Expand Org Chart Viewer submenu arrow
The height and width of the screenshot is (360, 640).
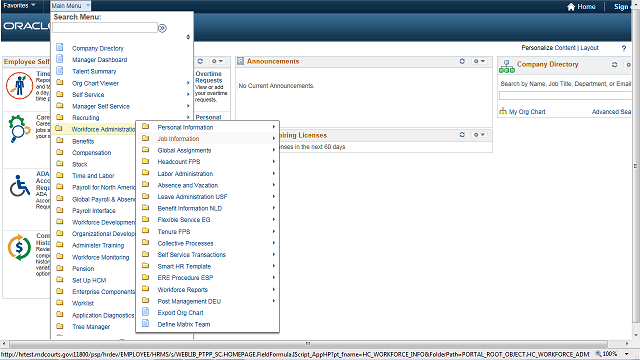(188, 83)
